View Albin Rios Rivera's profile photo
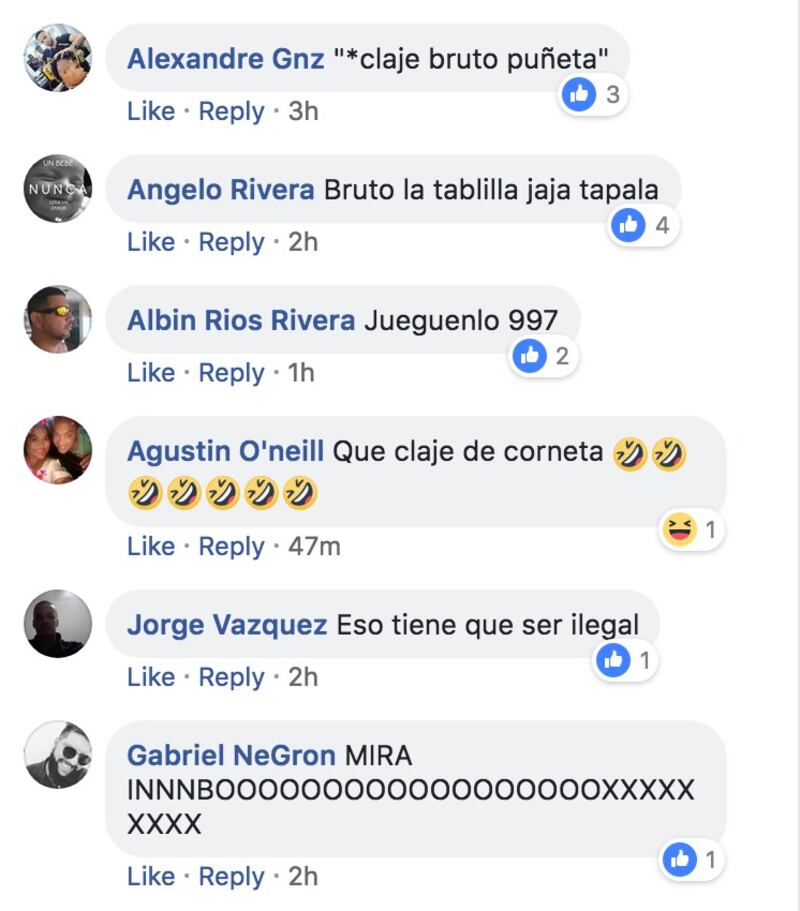The width and height of the screenshot is (800, 911). coord(58,320)
